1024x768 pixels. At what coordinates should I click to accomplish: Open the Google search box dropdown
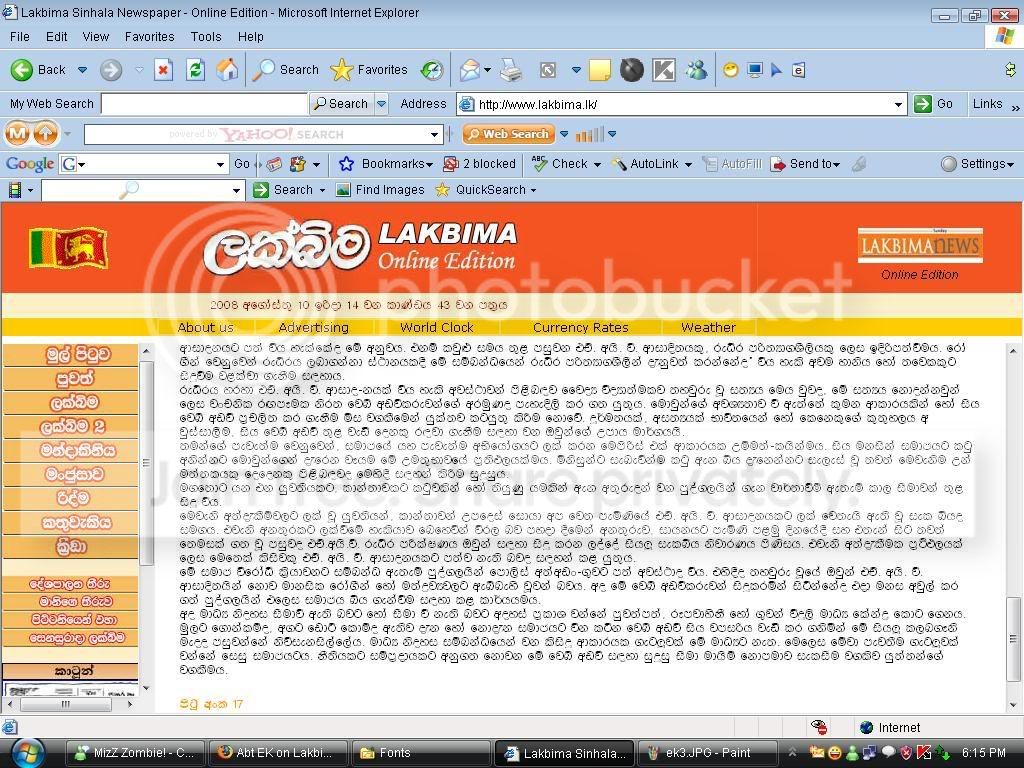point(220,165)
